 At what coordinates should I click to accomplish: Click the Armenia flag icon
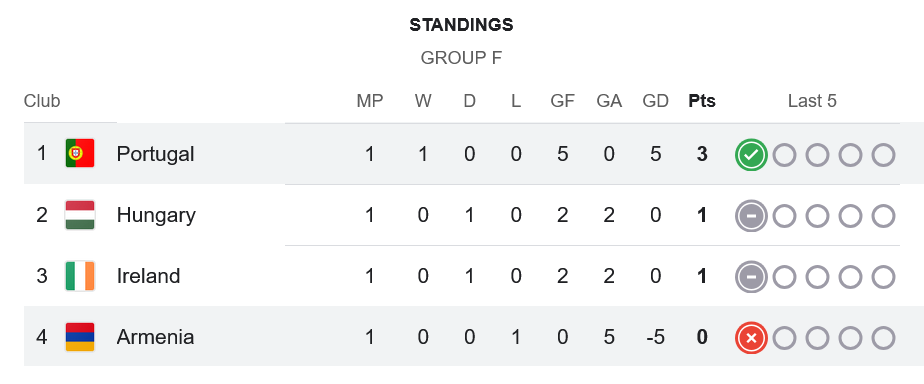(x=80, y=337)
